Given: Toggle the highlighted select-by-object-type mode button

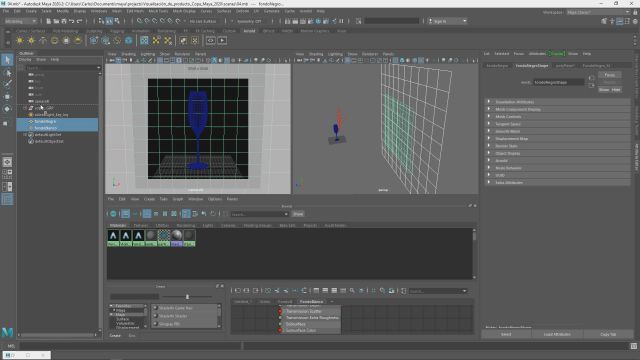Looking at the screenshot, I should point(109,21).
